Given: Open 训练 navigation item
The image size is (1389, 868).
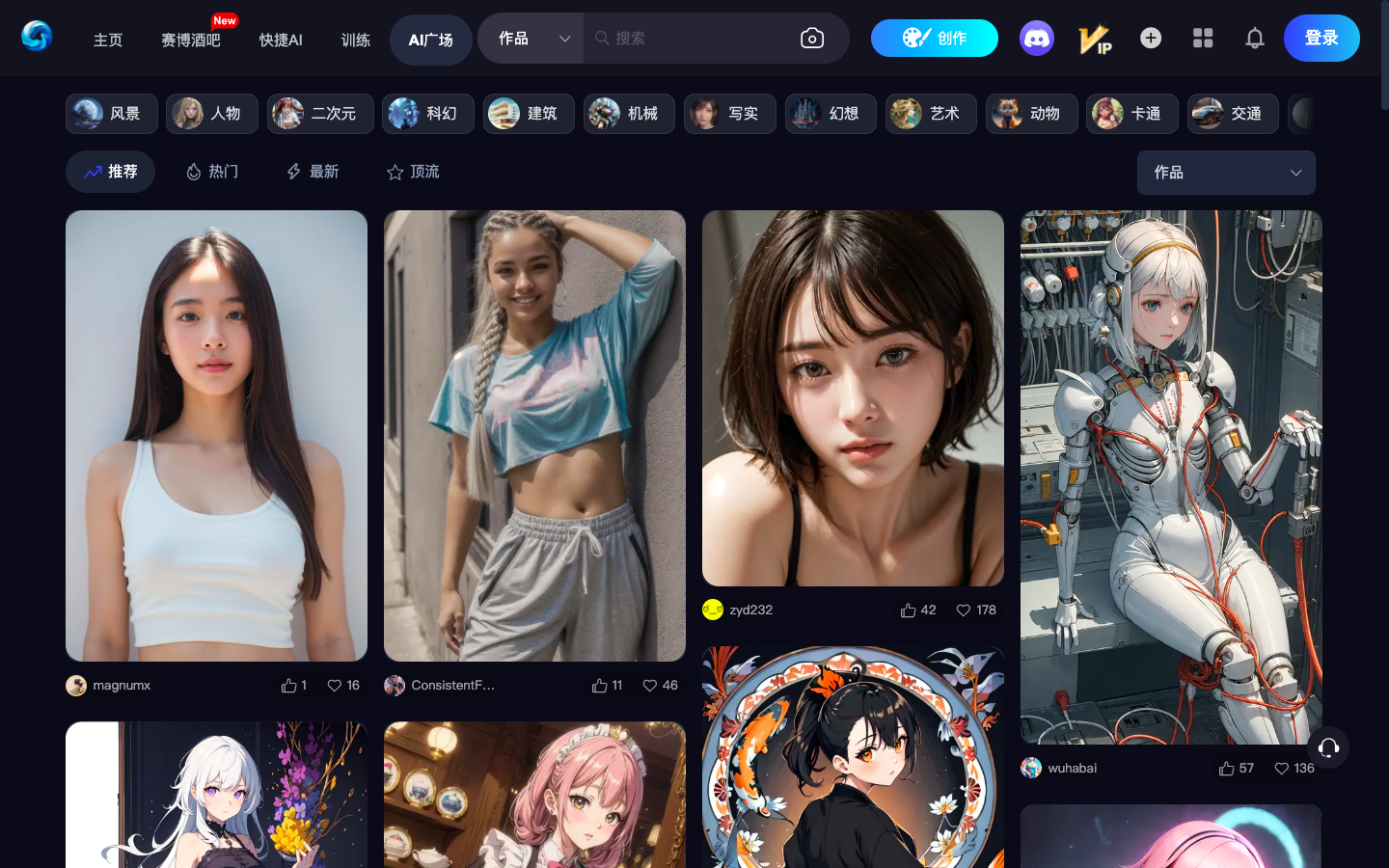Looking at the screenshot, I should tap(356, 40).
